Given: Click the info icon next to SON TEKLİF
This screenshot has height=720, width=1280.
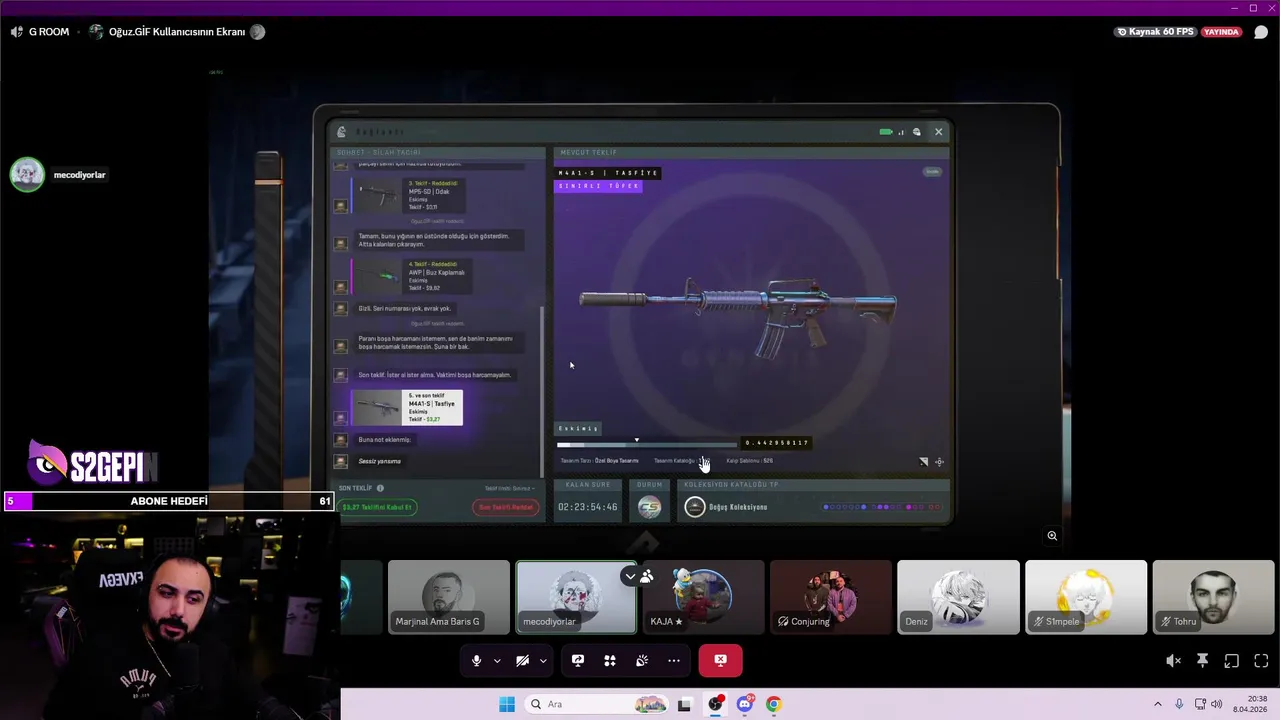Looking at the screenshot, I should pyautogui.click(x=380, y=488).
